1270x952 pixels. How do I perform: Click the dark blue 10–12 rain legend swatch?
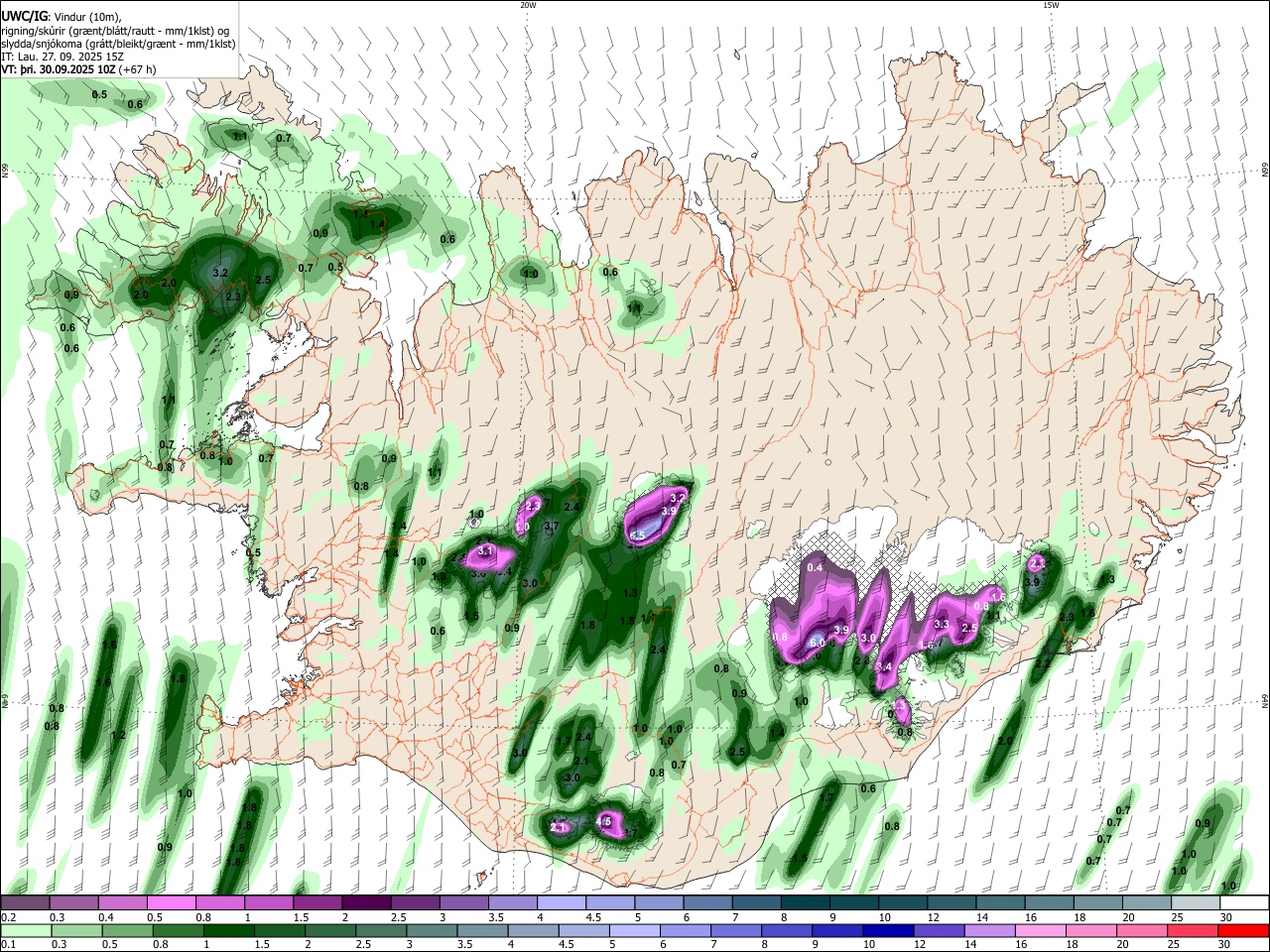(x=887, y=929)
